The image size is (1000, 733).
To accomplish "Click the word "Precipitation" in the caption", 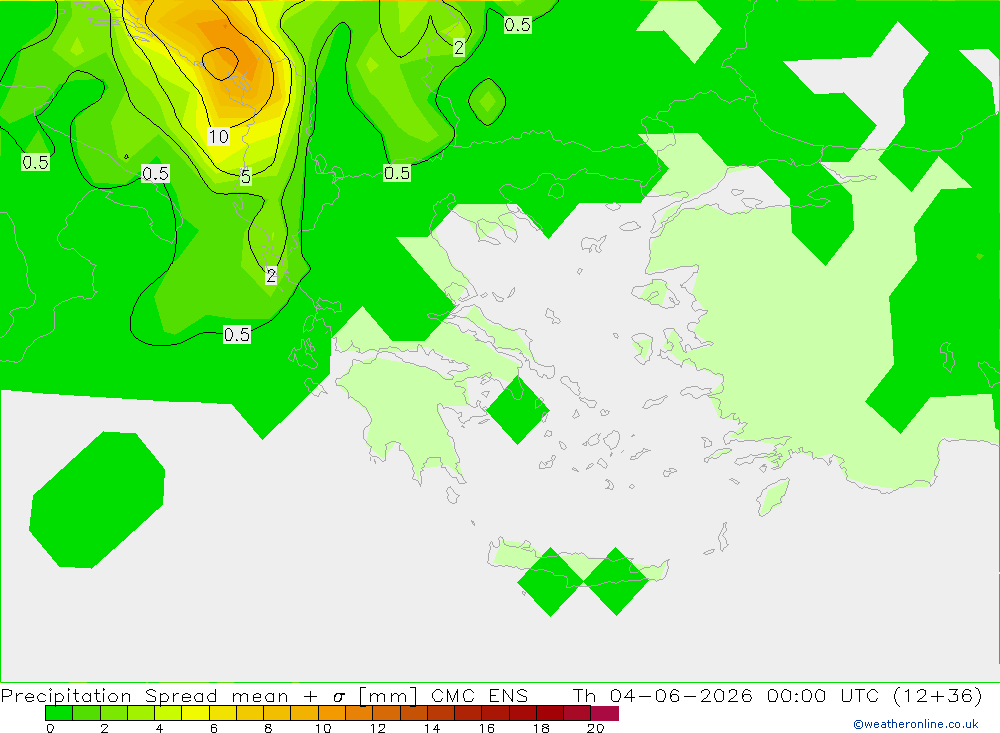I will (66, 695).
